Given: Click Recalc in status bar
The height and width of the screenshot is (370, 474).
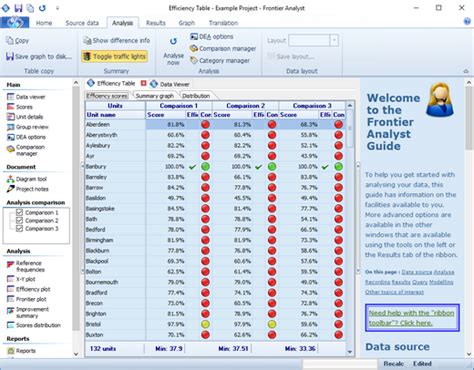Looking at the screenshot, I should [x=393, y=363].
